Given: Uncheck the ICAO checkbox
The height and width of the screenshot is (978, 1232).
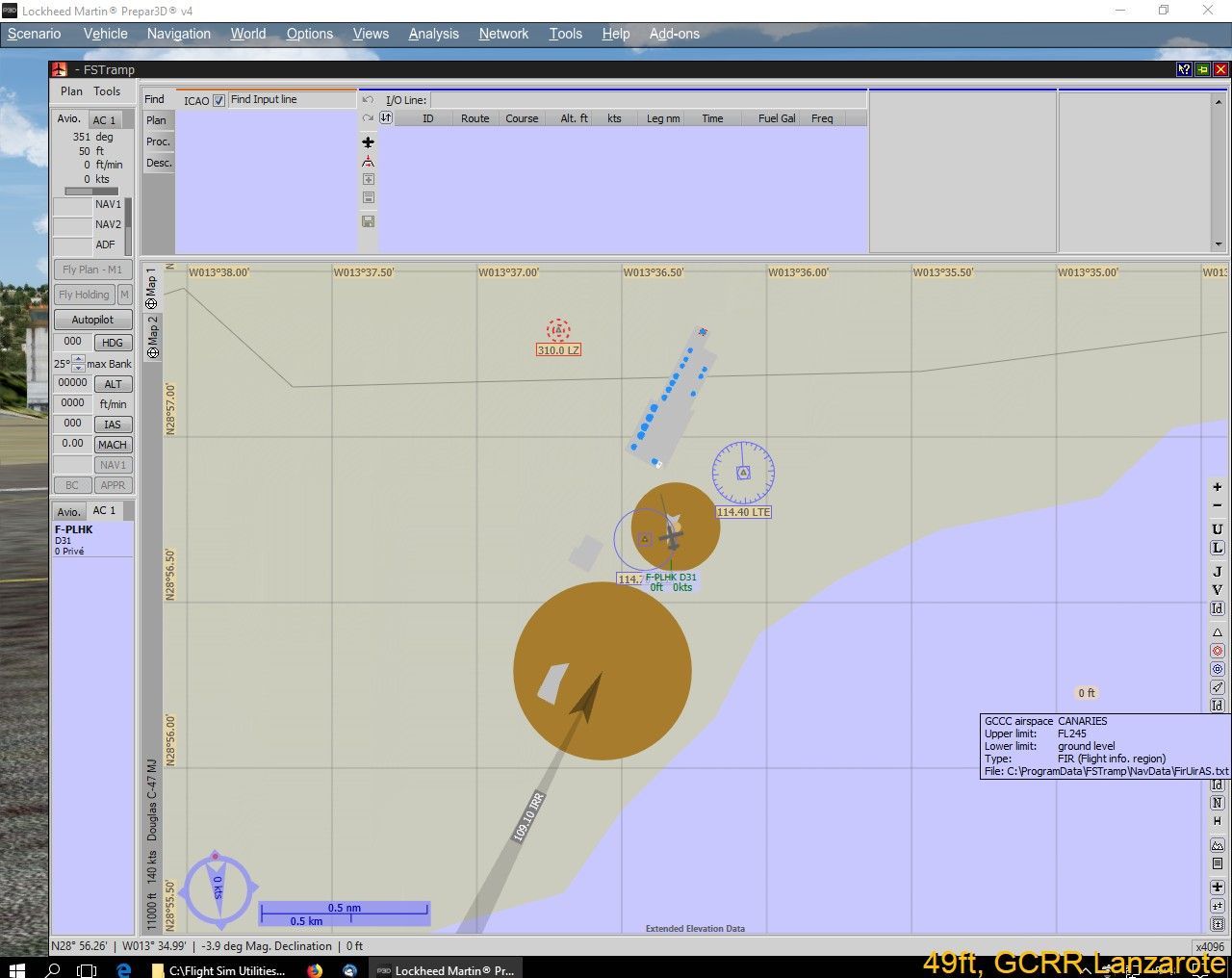Looking at the screenshot, I should (219, 100).
